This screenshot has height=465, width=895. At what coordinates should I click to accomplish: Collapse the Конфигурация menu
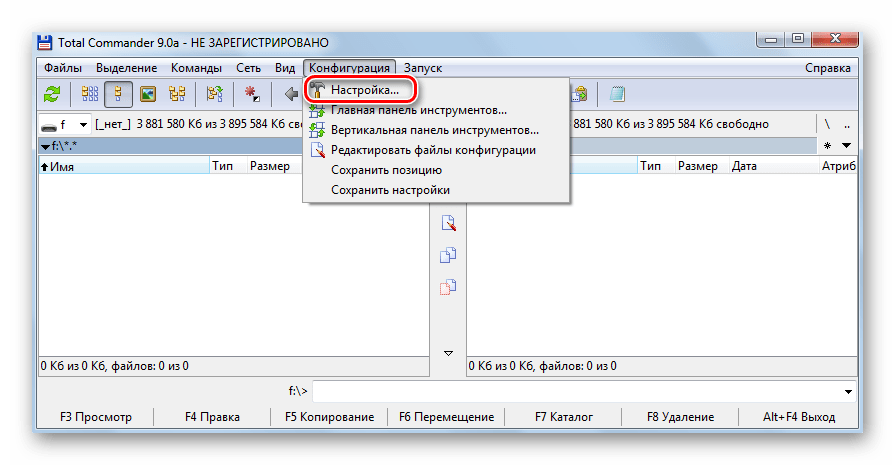[349, 68]
